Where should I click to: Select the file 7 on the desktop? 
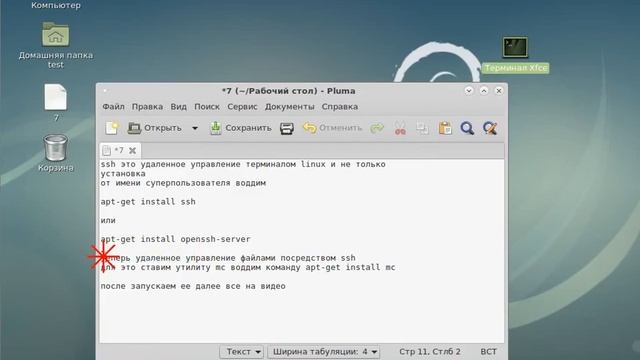[x=56, y=103]
